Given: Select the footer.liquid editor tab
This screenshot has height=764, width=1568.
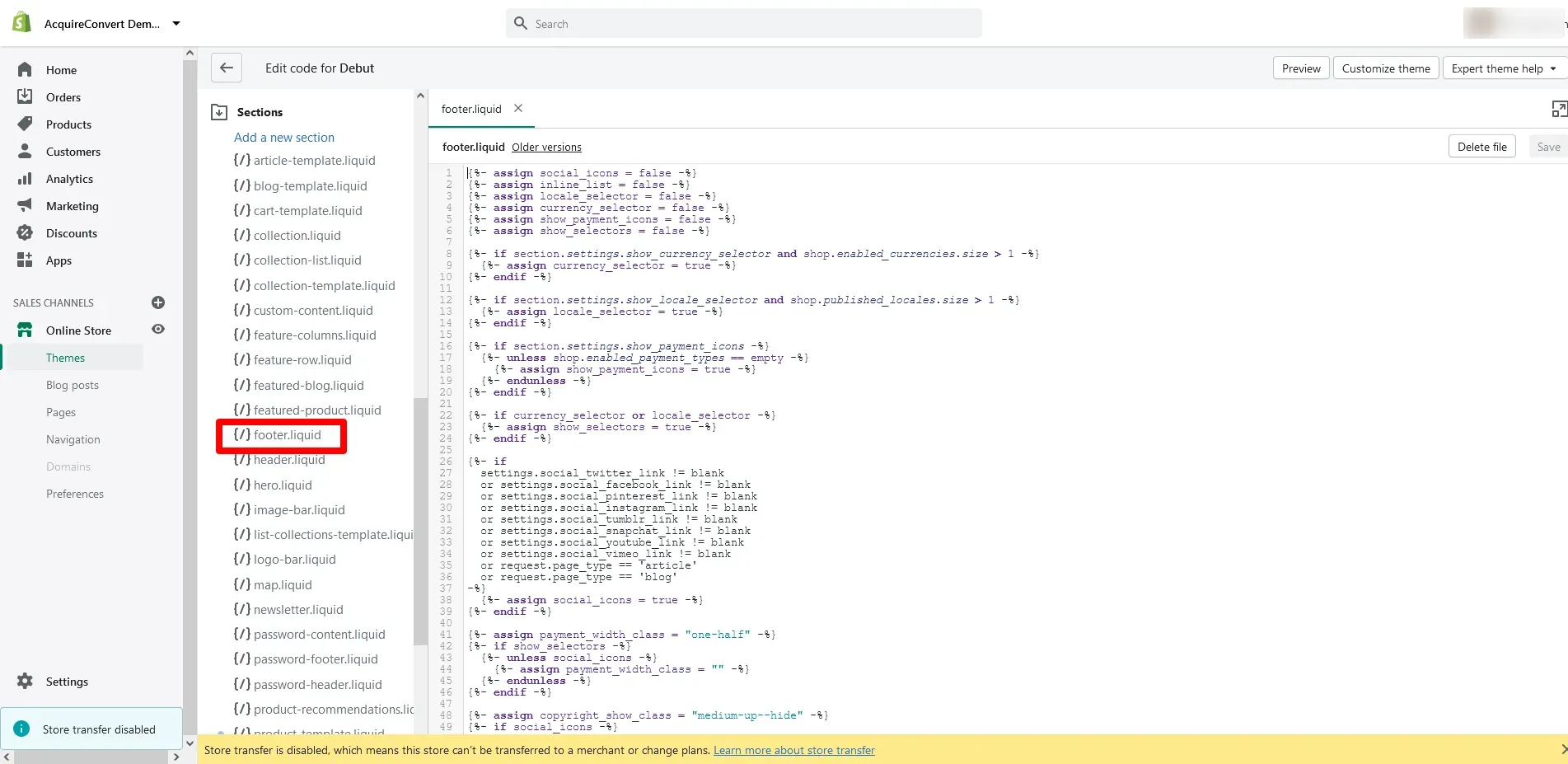Looking at the screenshot, I should (471, 109).
